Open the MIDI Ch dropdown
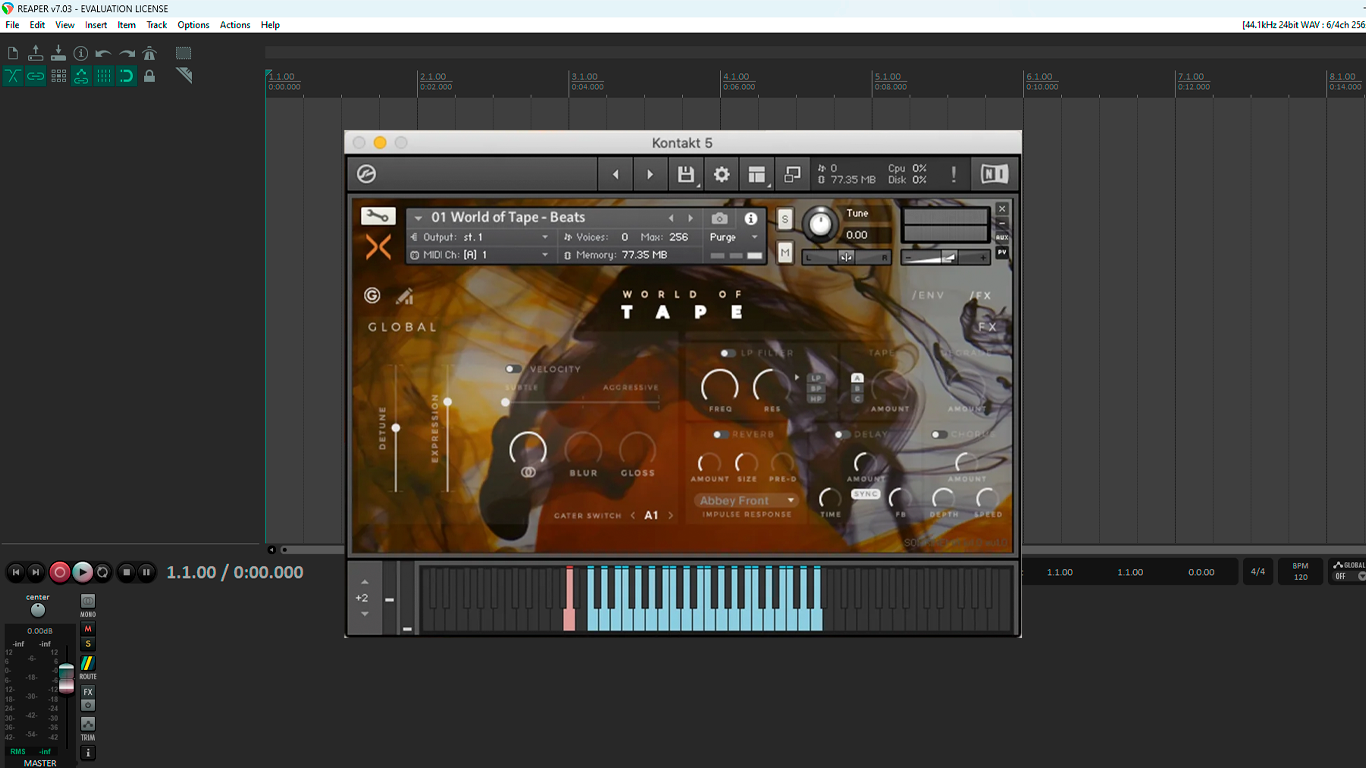The image size is (1366, 768). pyautogui.click(x=482, y=255)
